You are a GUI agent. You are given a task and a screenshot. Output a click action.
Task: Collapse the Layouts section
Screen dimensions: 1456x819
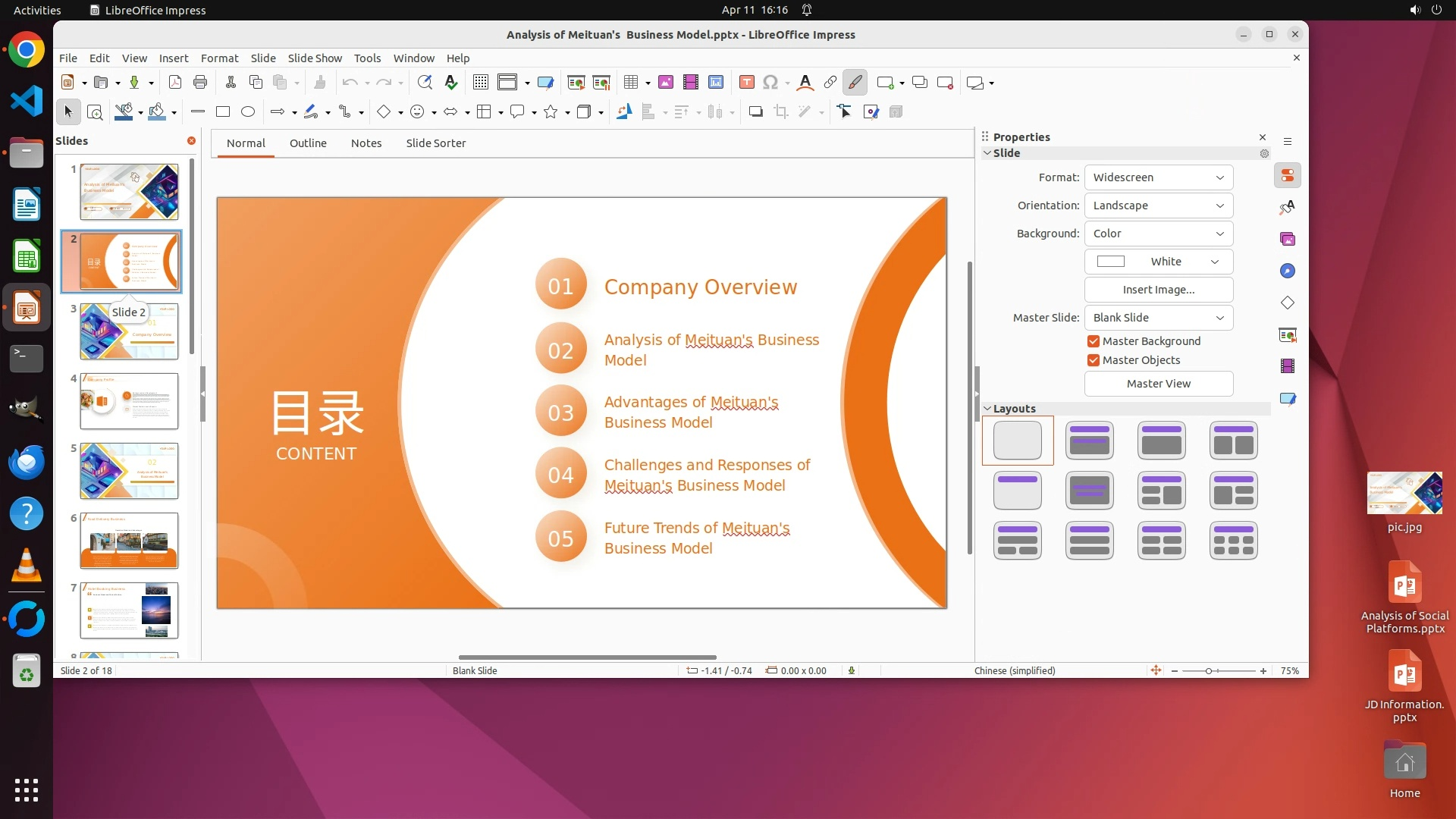[x=987, y=409]
